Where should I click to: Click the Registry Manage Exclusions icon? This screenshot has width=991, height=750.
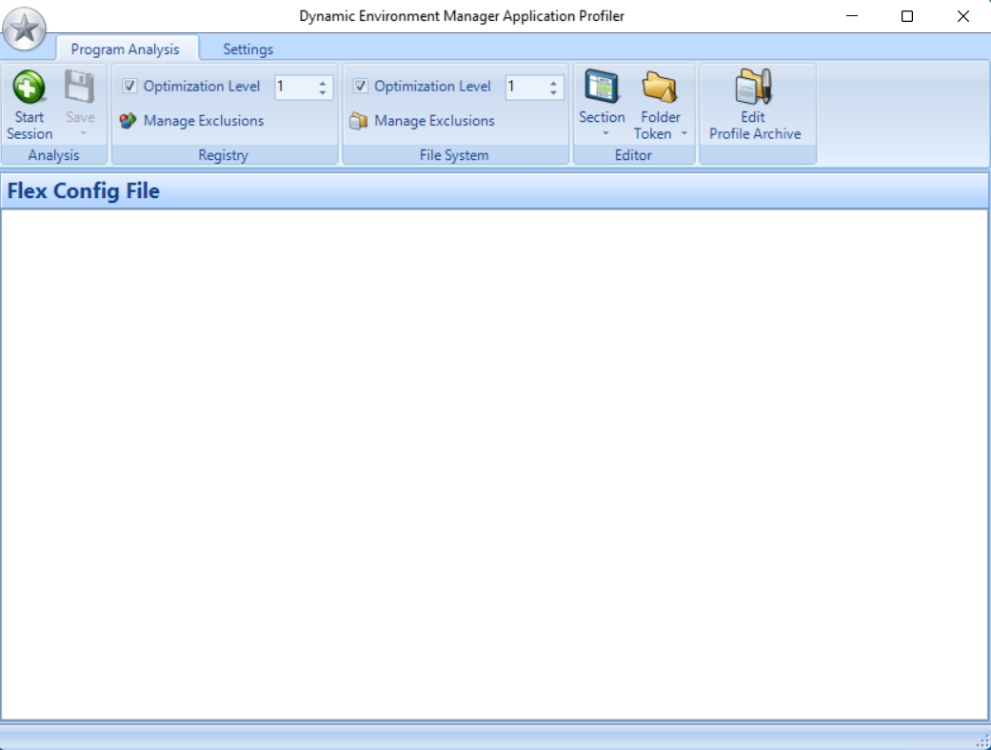(127, 121)
